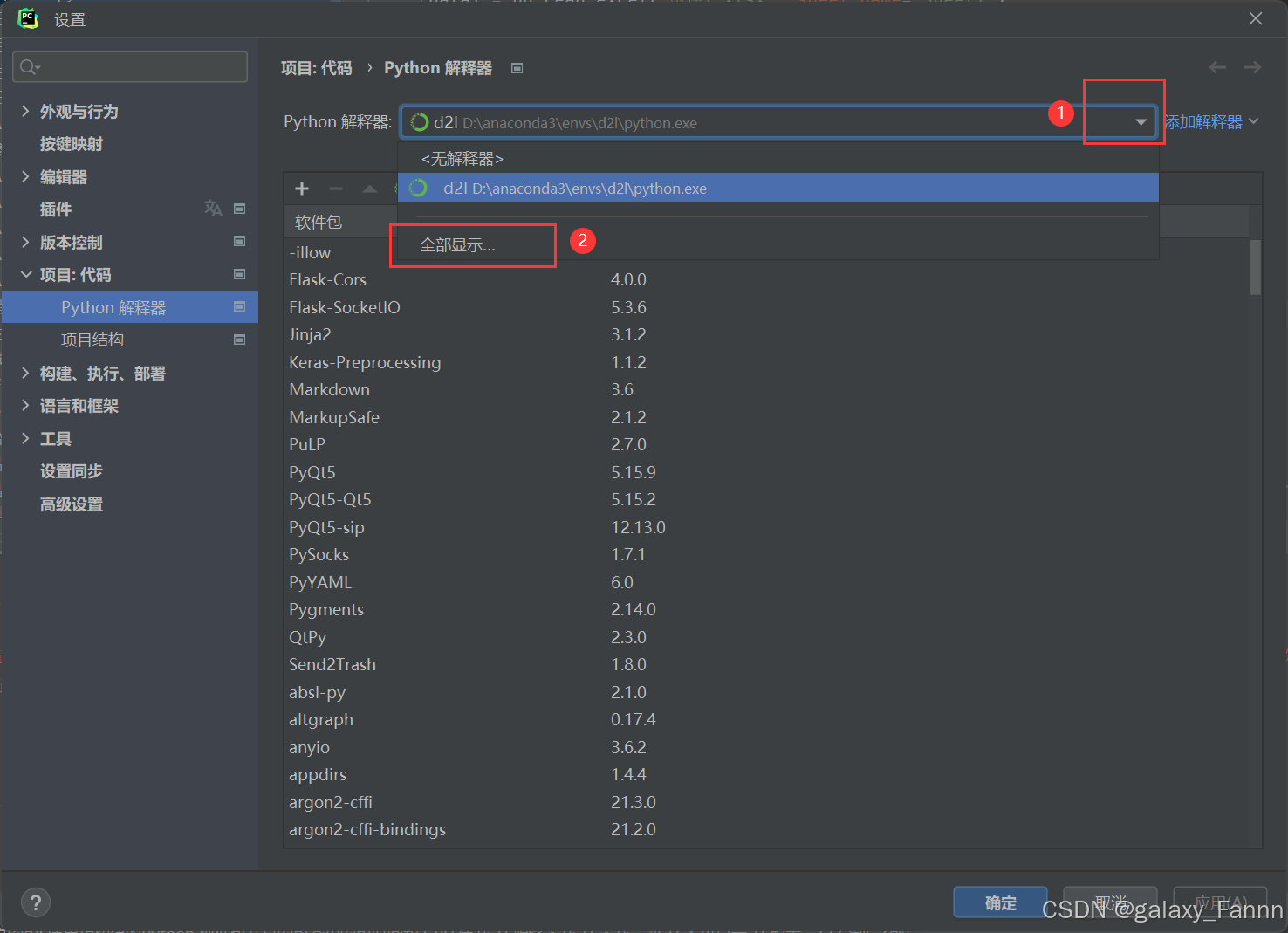Click the settings search input field
Screen dimensions: 1288x933
tap(131, 66)
